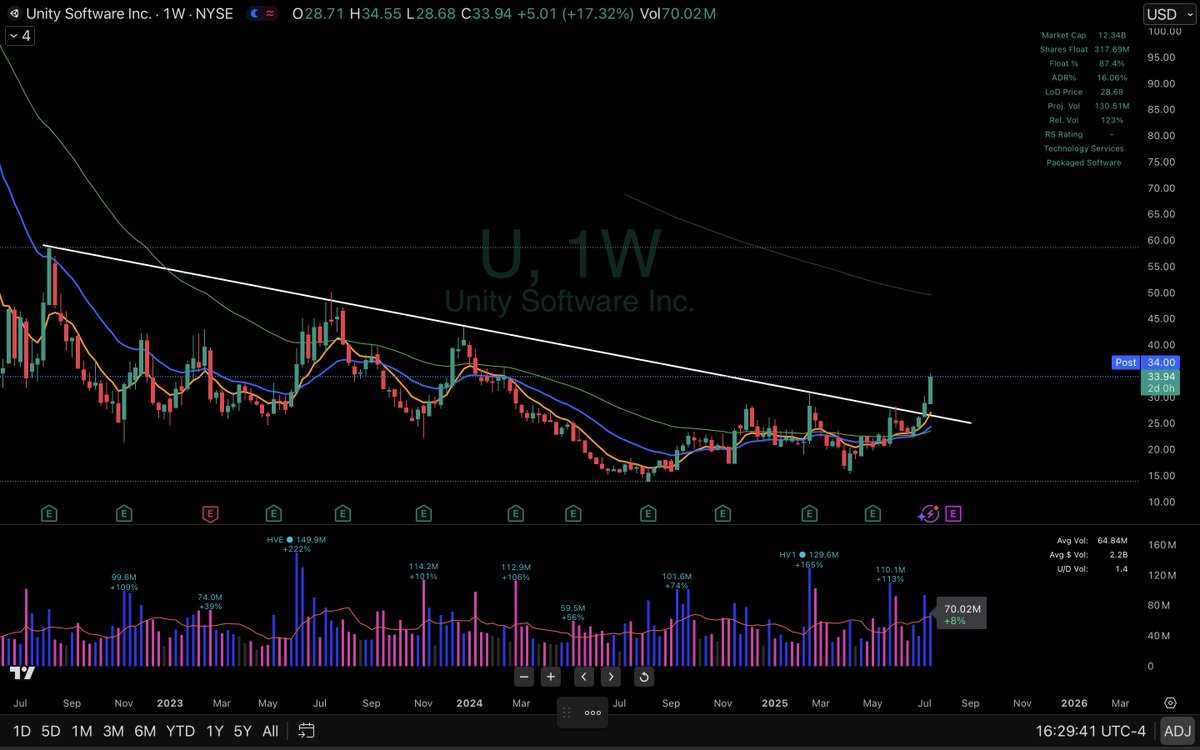The image size is (1200, 750).
Task: Select the 1Y date range
Action: click(214, 731)
